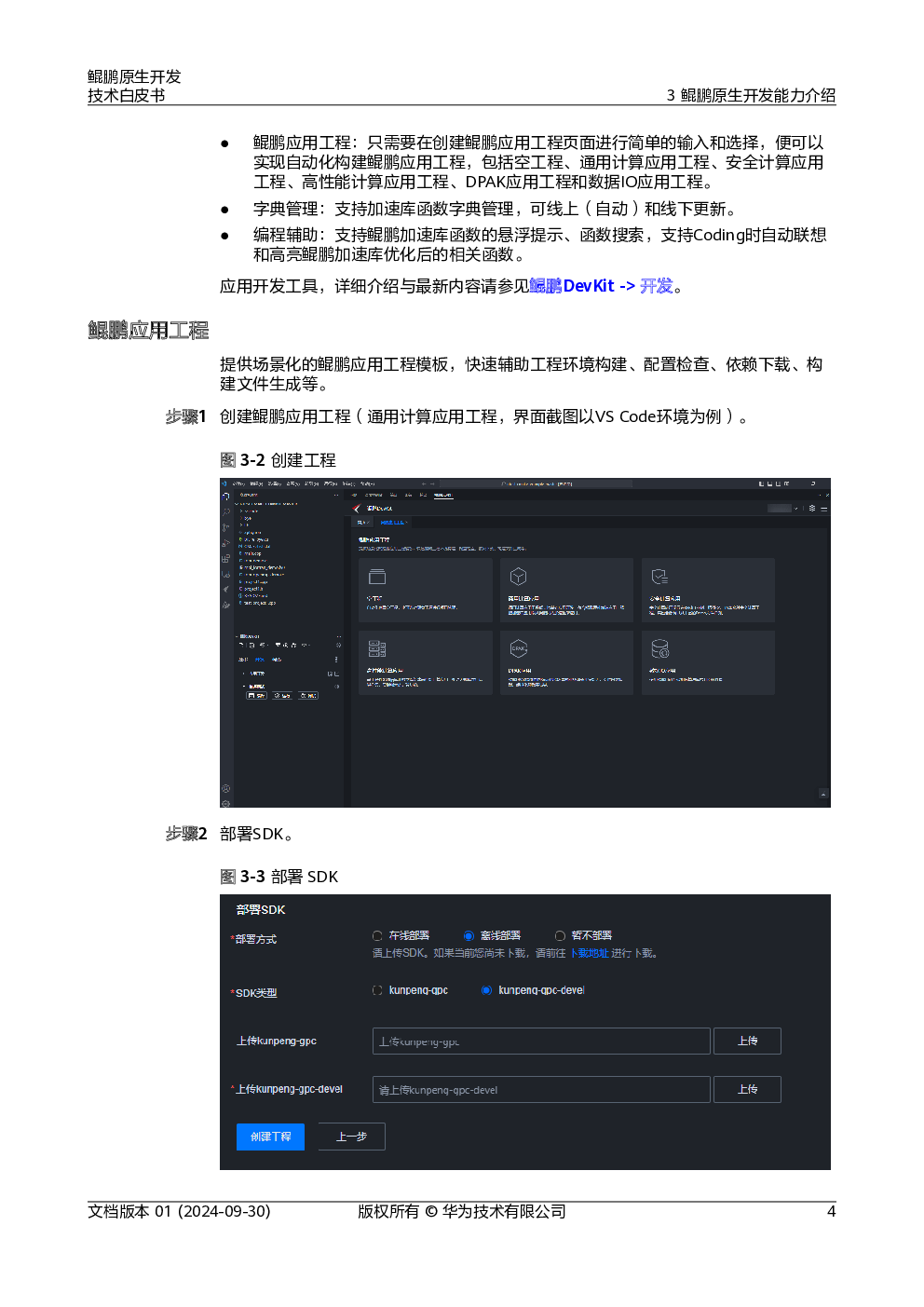The width and height of the screenshot is (924, 1307).
Task: Click 文档版本 01 (2024-09-30) footer text
Action: [179, 1211]
